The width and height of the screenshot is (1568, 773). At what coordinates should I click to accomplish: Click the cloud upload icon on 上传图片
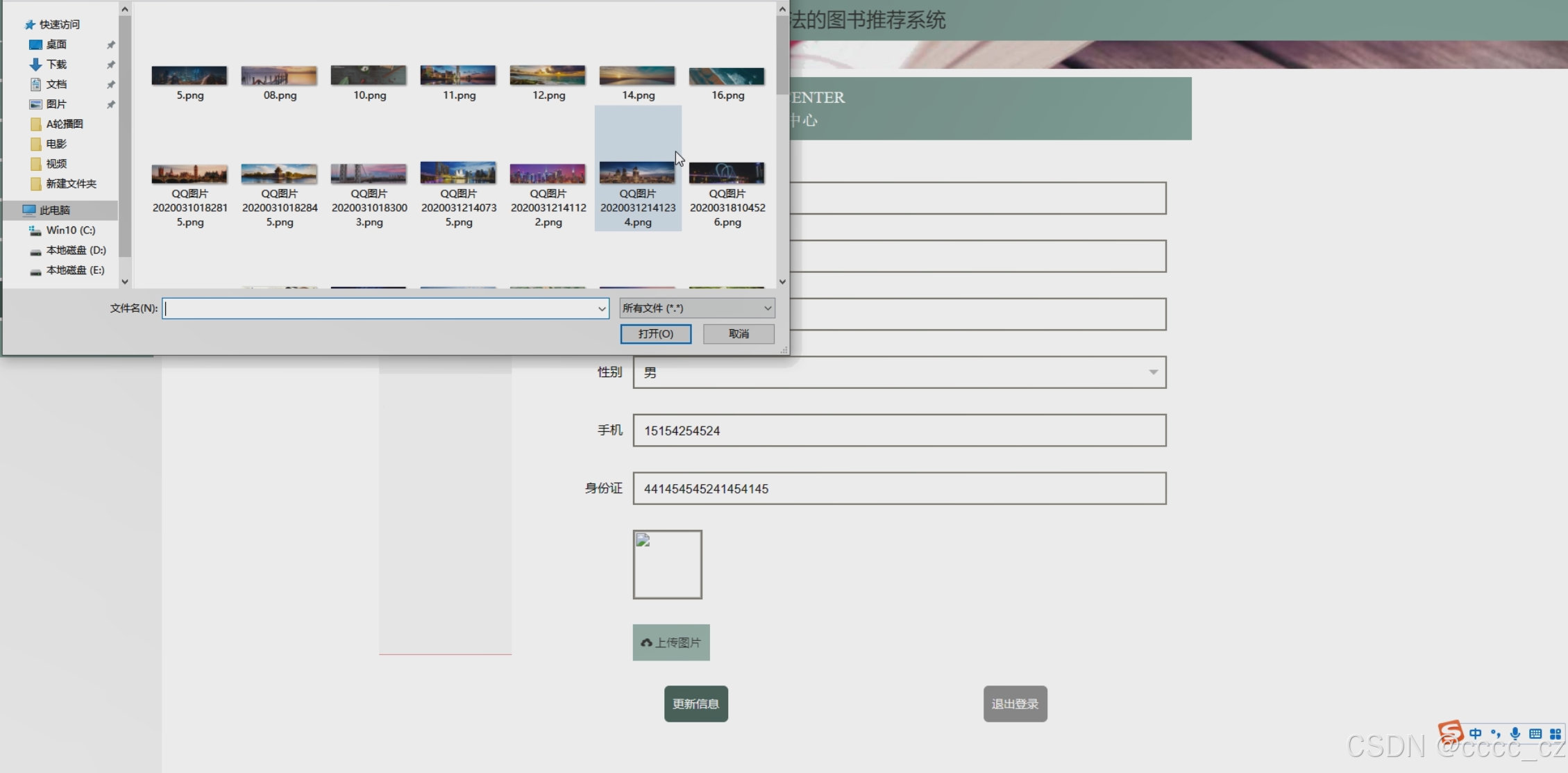tap(646, 643)
